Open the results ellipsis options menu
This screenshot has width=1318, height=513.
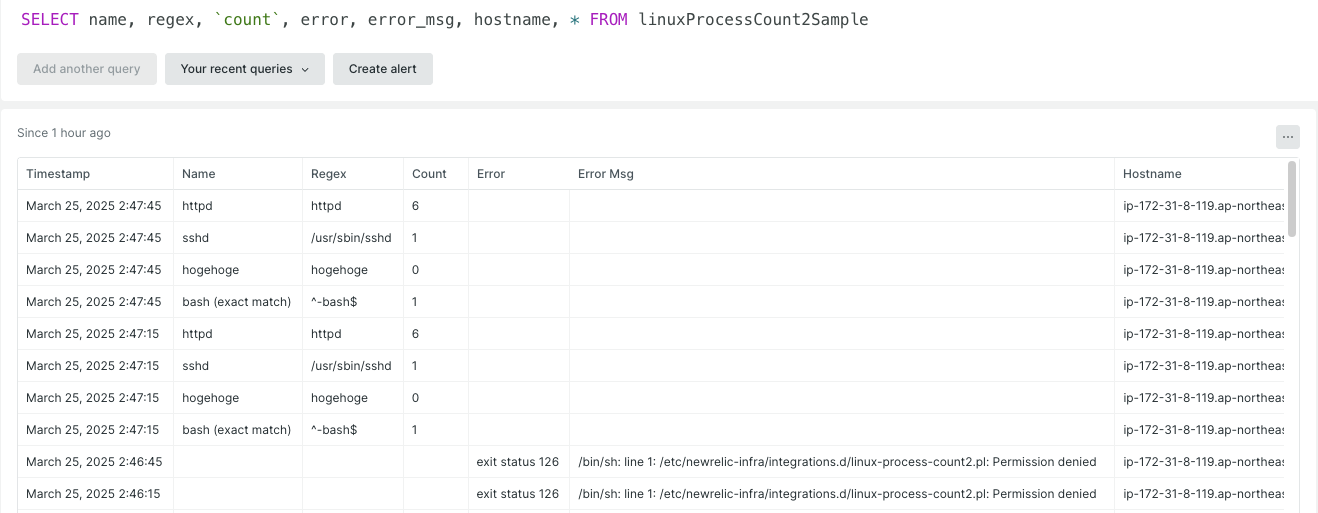pyautogui.click(x=1287, y=137)
